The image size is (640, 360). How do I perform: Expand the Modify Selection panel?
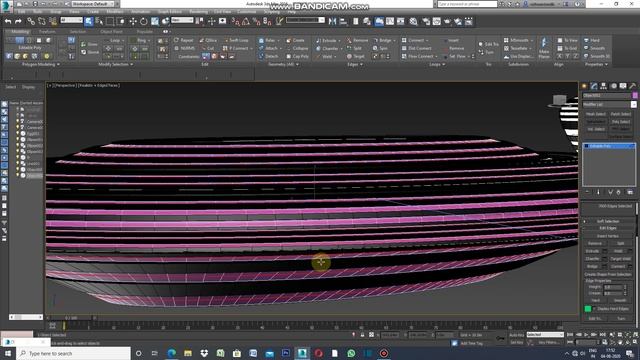point(116,64)
